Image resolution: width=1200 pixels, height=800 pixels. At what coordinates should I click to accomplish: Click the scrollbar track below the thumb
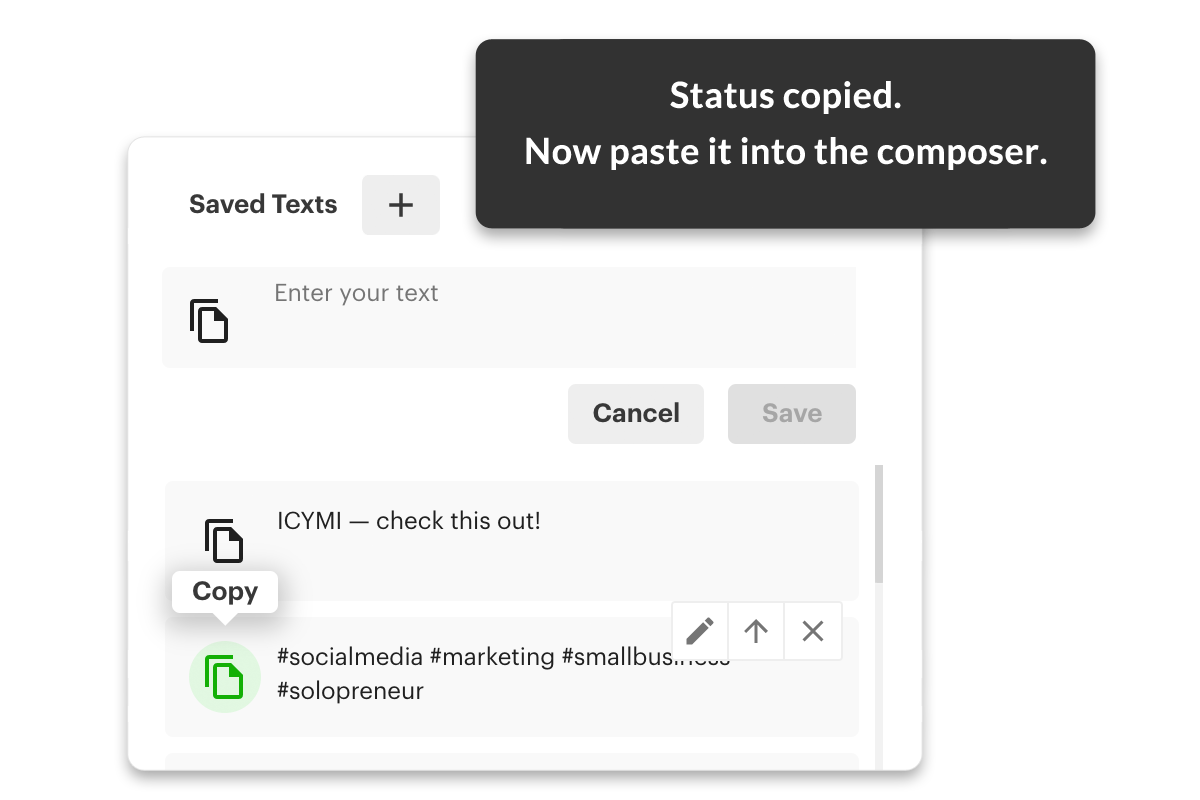point(879,675)
